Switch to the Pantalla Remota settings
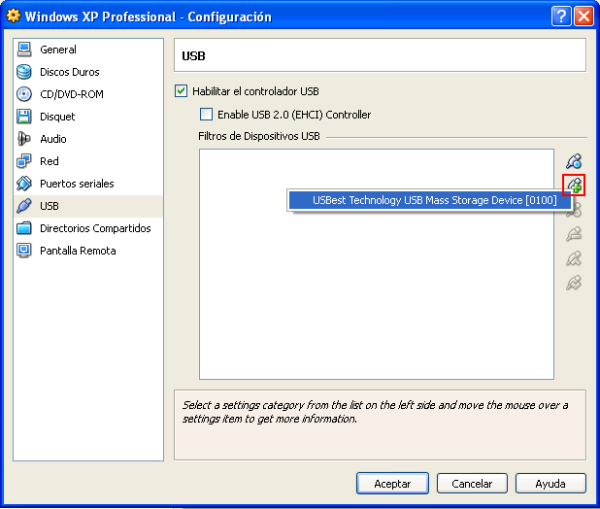Screen dimensions: 600x509 coord(77,251)
